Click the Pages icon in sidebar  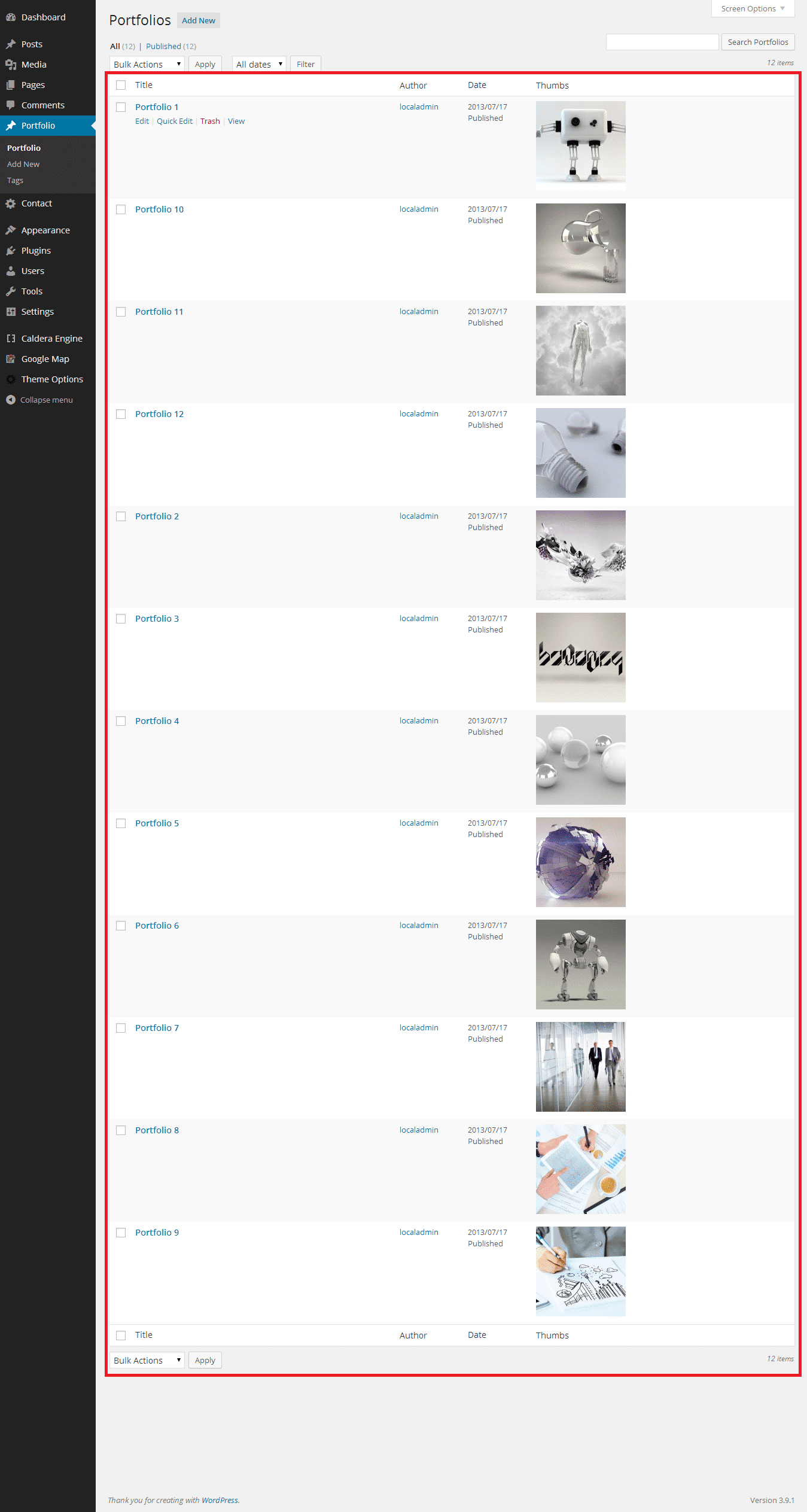tap(11, 85)
